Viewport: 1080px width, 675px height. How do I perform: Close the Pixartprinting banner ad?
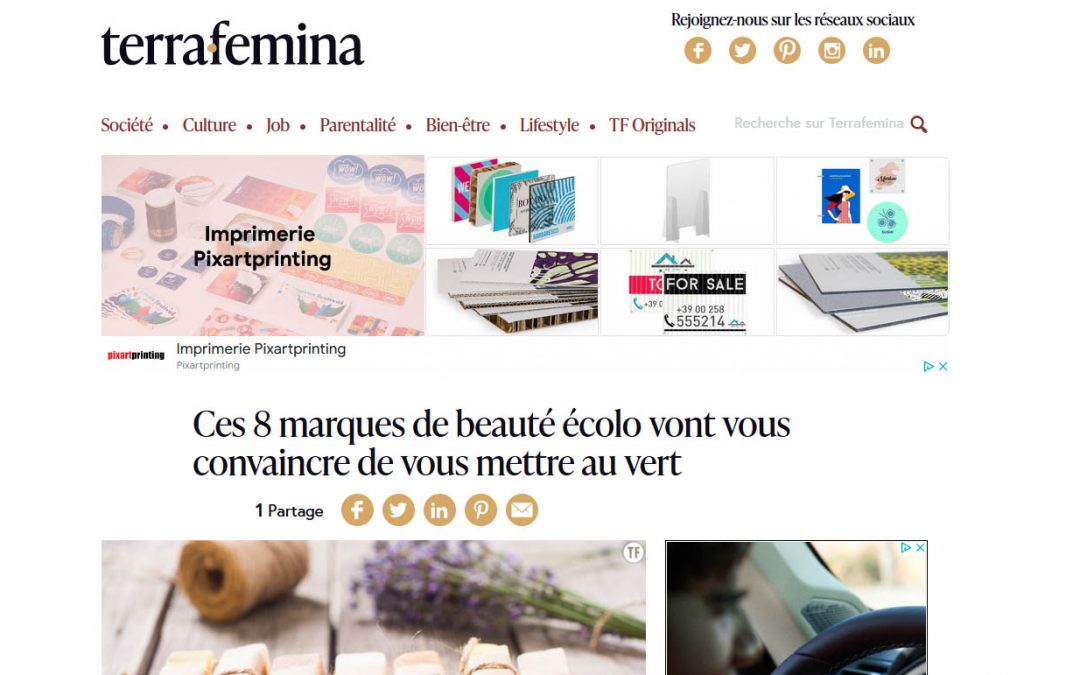[943, 366]
